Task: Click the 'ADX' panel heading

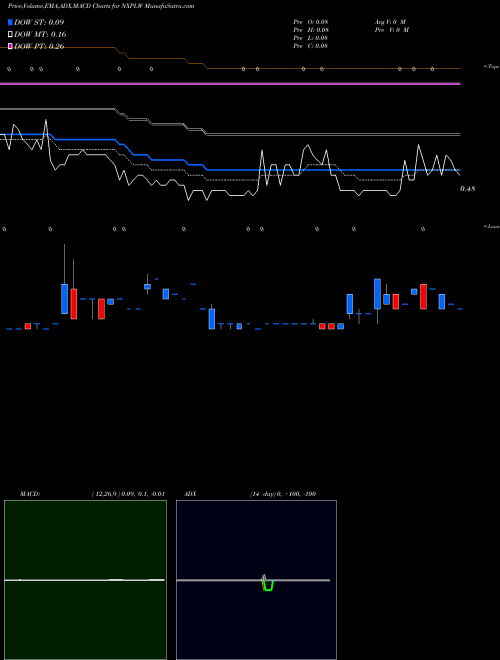Action: pos(190,494)
